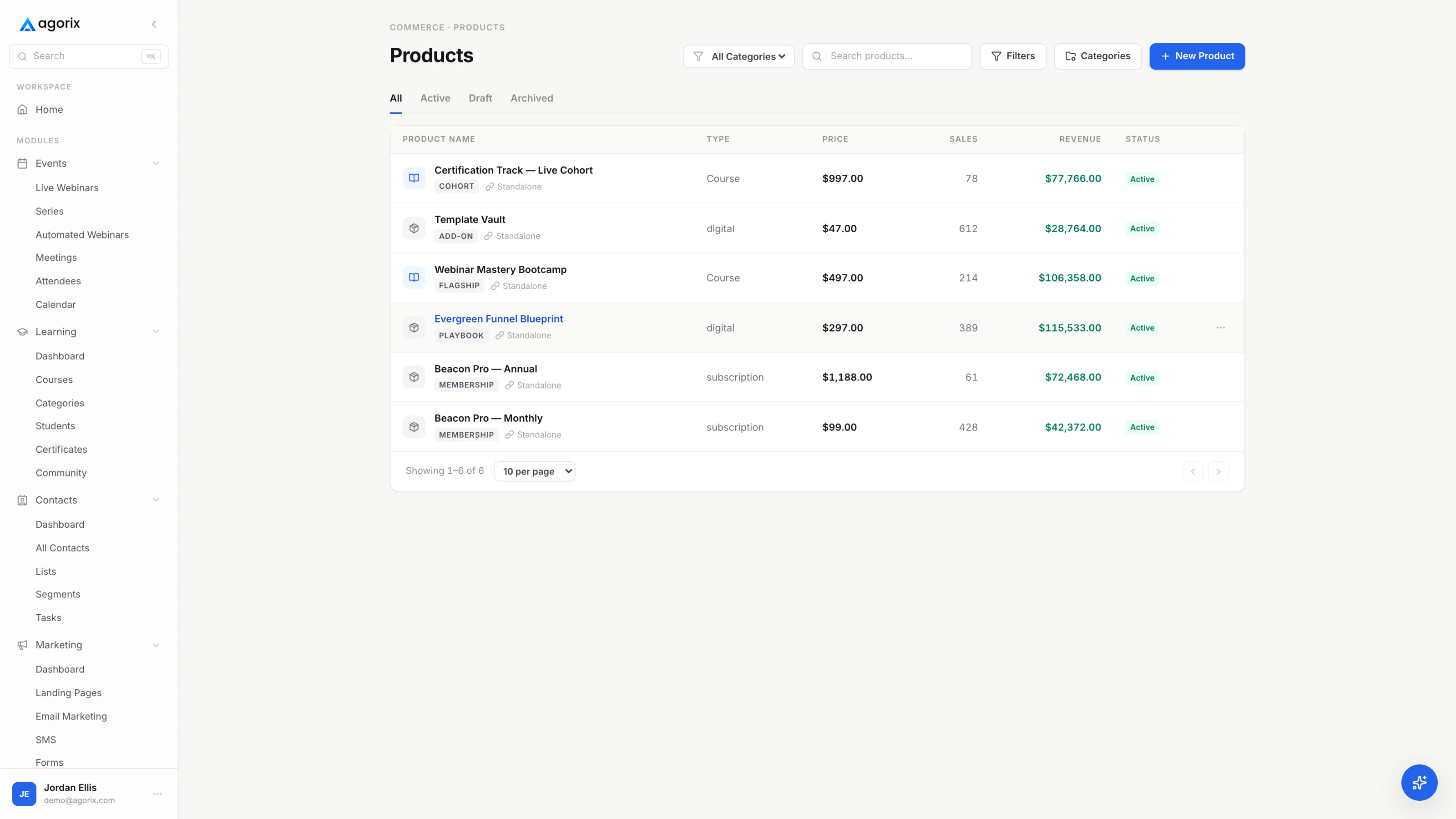Go to the next page arrow
This screenshot has width=1456, height=819.
(x=1218, y=471)
